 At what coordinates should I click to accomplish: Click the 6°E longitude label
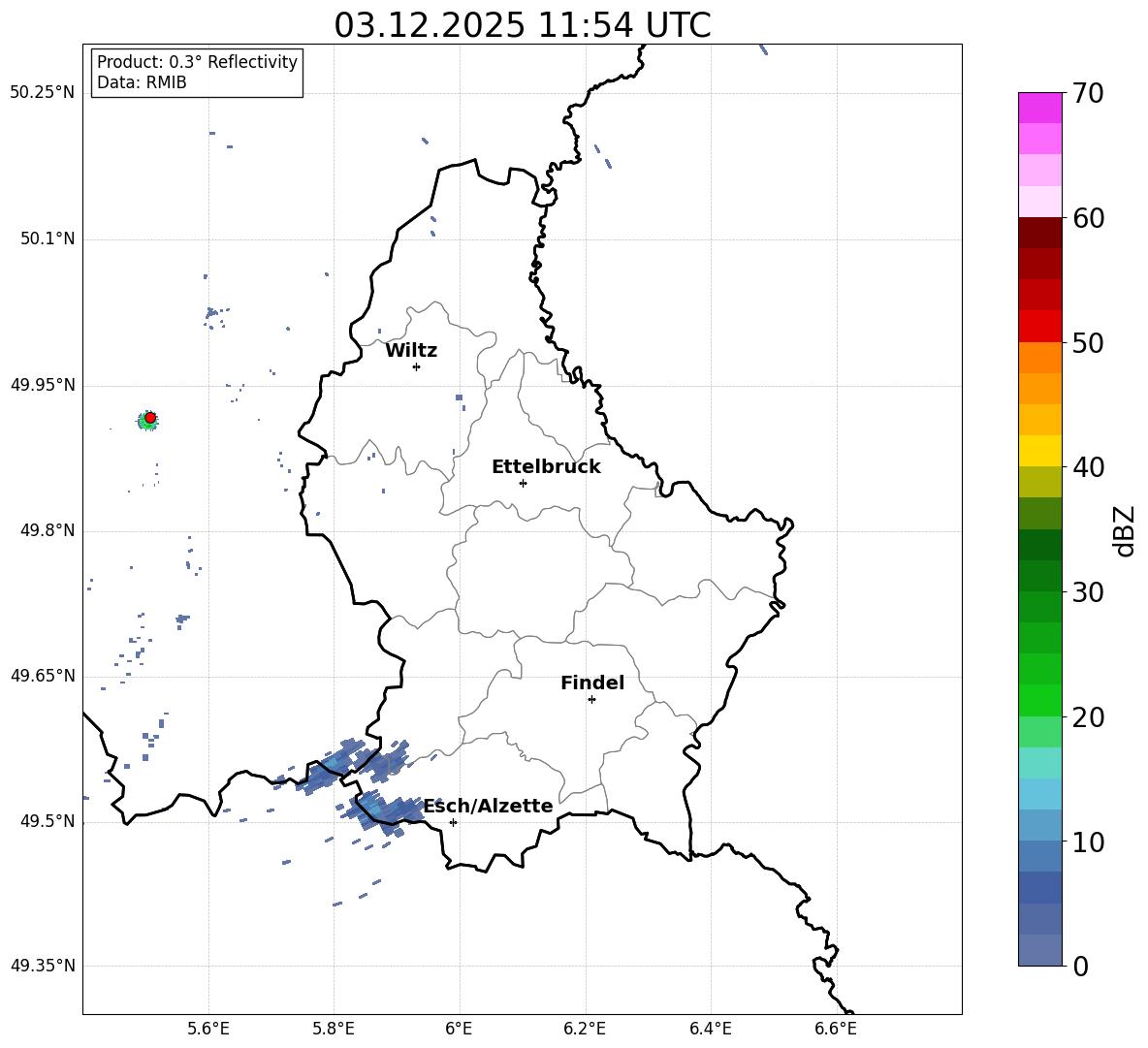459,1029
